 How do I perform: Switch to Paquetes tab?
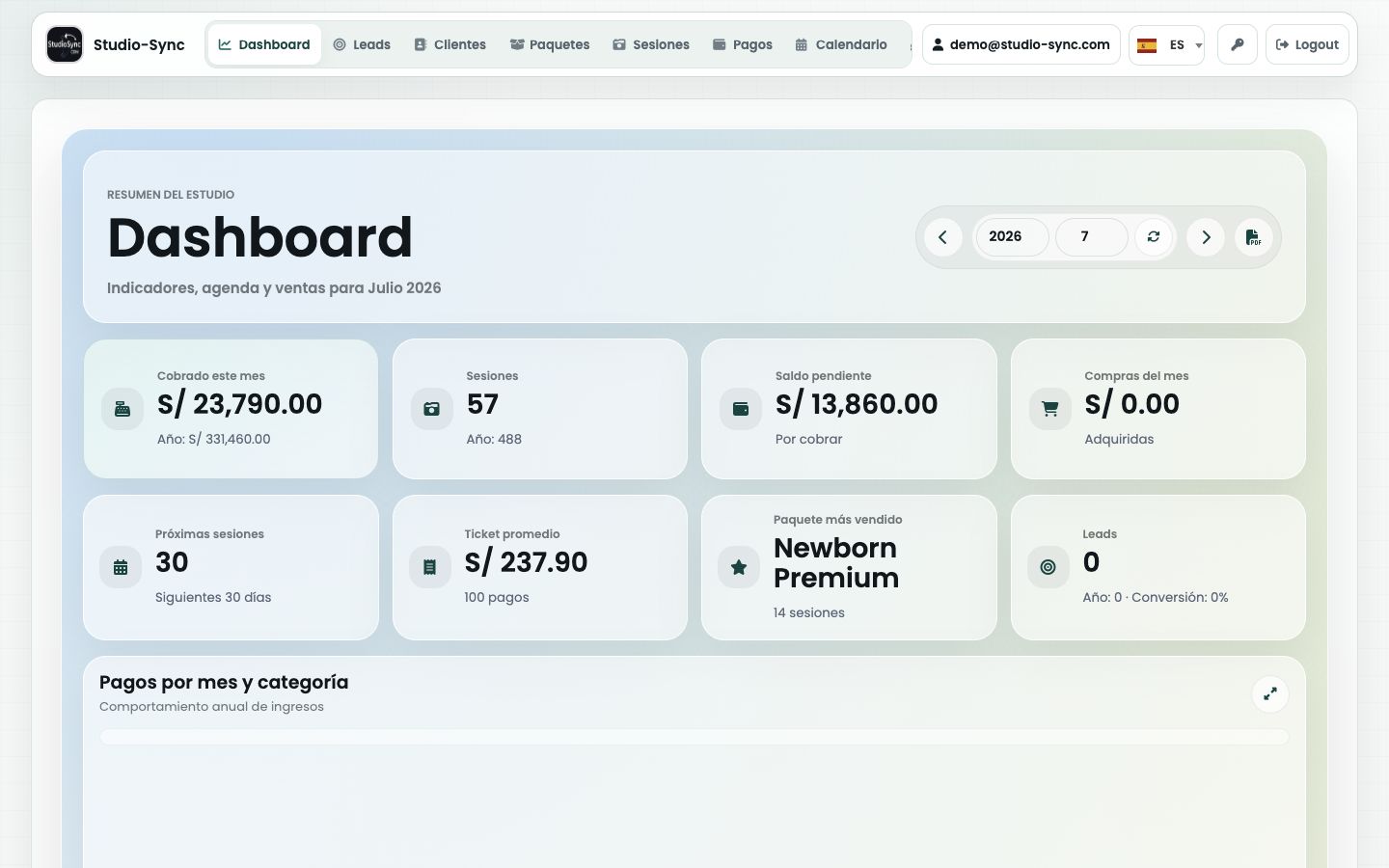click(x=550, y=44)
